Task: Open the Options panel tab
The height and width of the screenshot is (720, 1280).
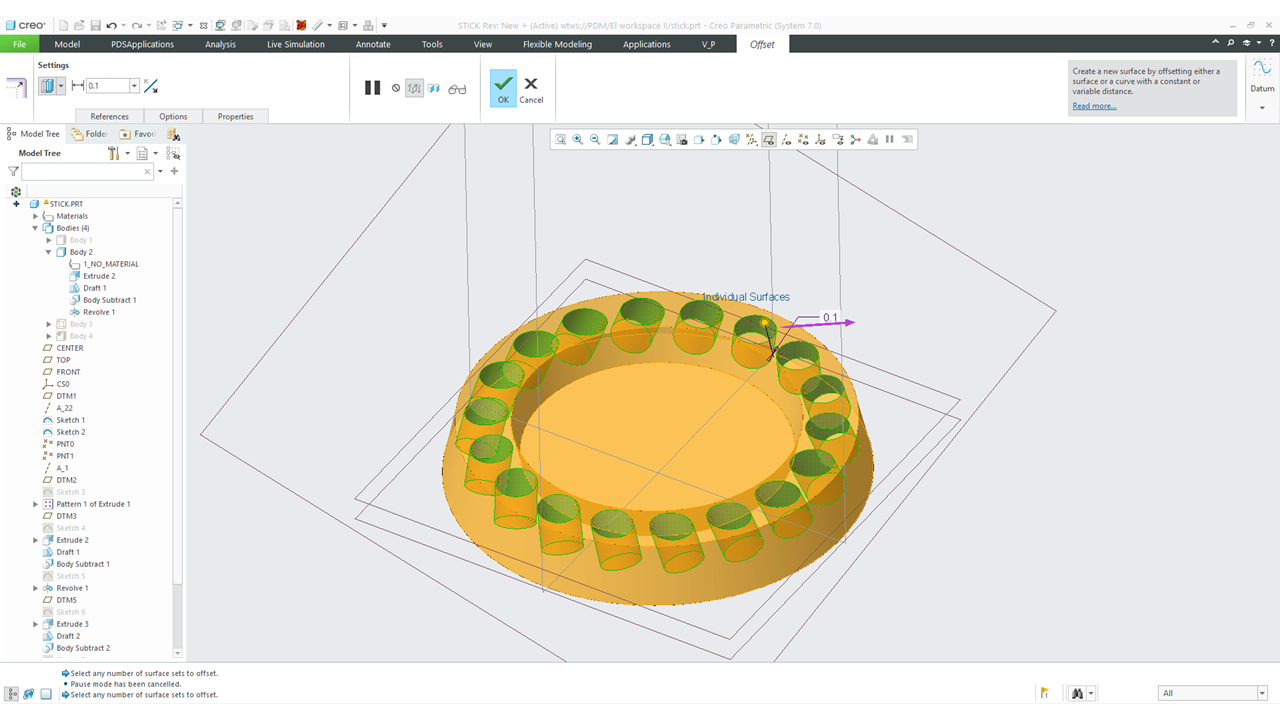Action: 173,116
